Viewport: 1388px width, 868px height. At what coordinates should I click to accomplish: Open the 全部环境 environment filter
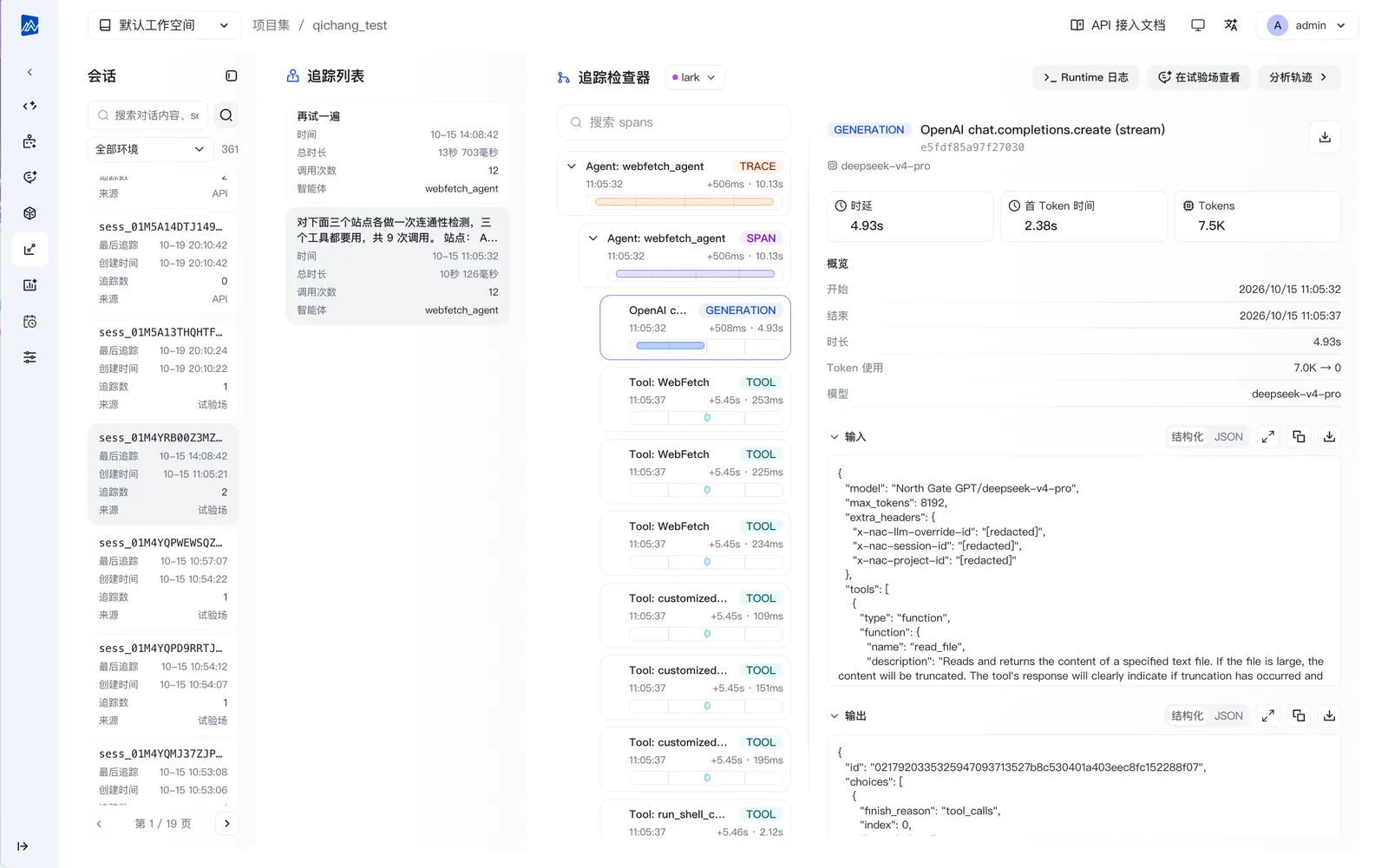pos(150,149)
